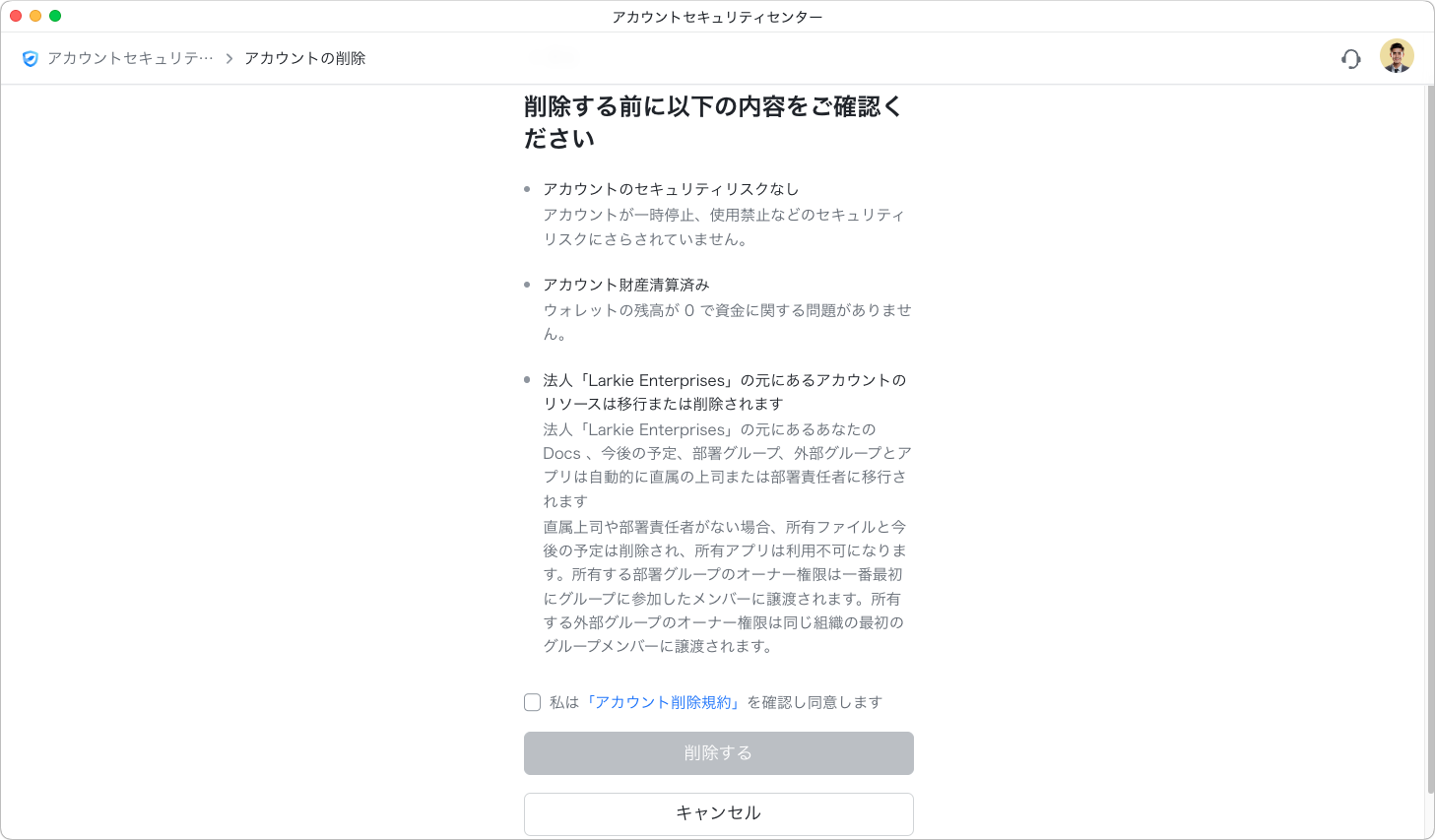Click the アカウントセキュリティセンター window title
The image size is (1435, 840).
pos(717,17)
